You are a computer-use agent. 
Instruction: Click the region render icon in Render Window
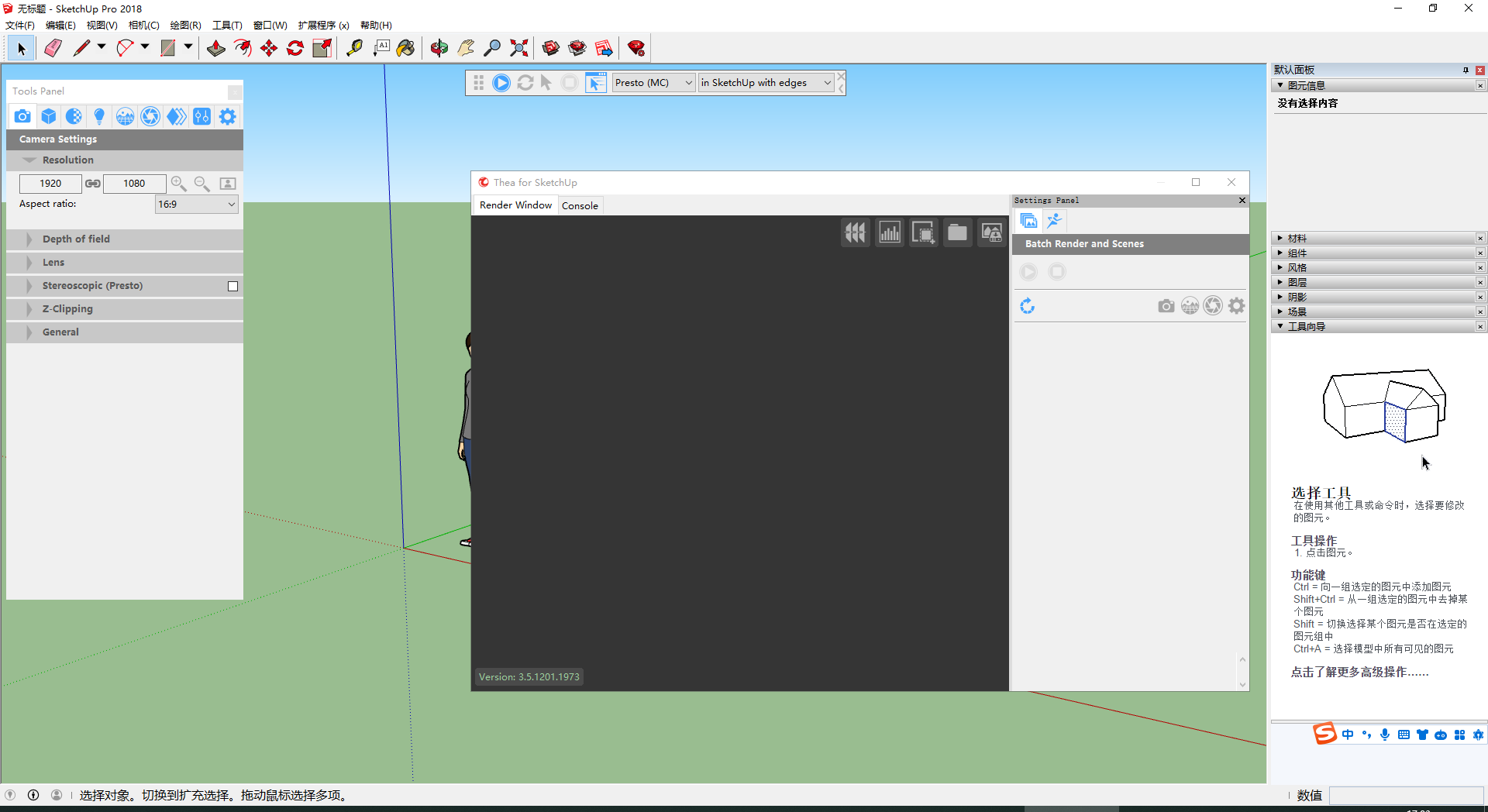[924, 232]
